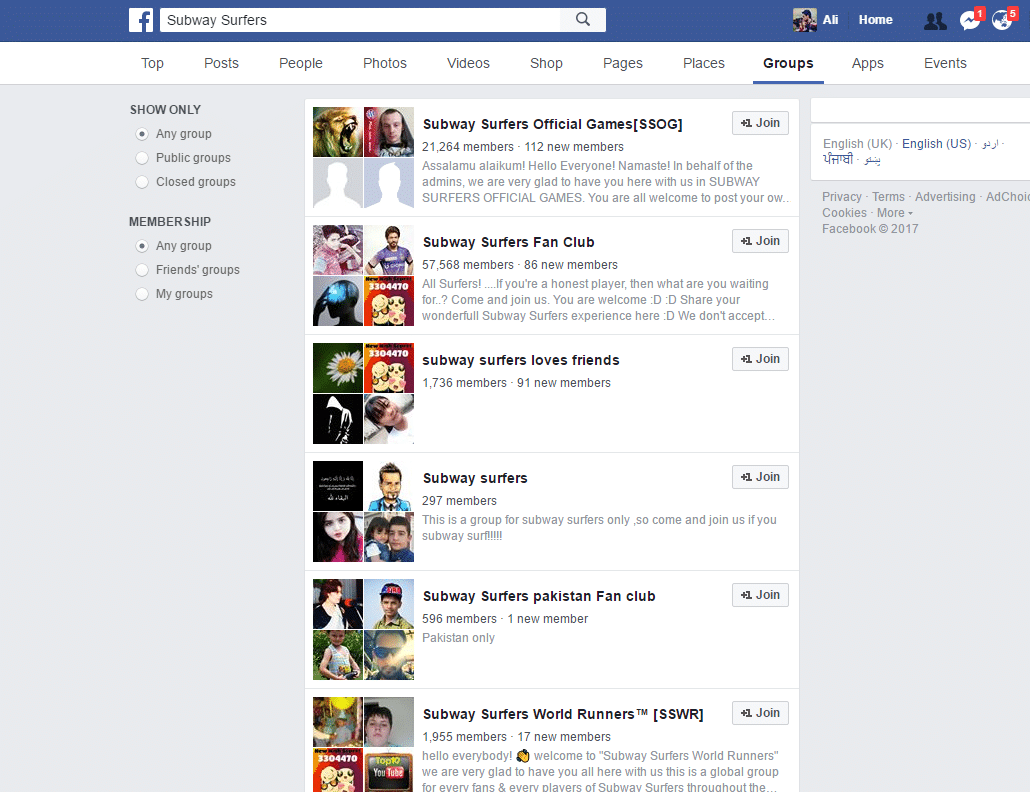The image size is (1030, 792).
Task: Switch to the People tab
Action: click(x=301, y=63)
